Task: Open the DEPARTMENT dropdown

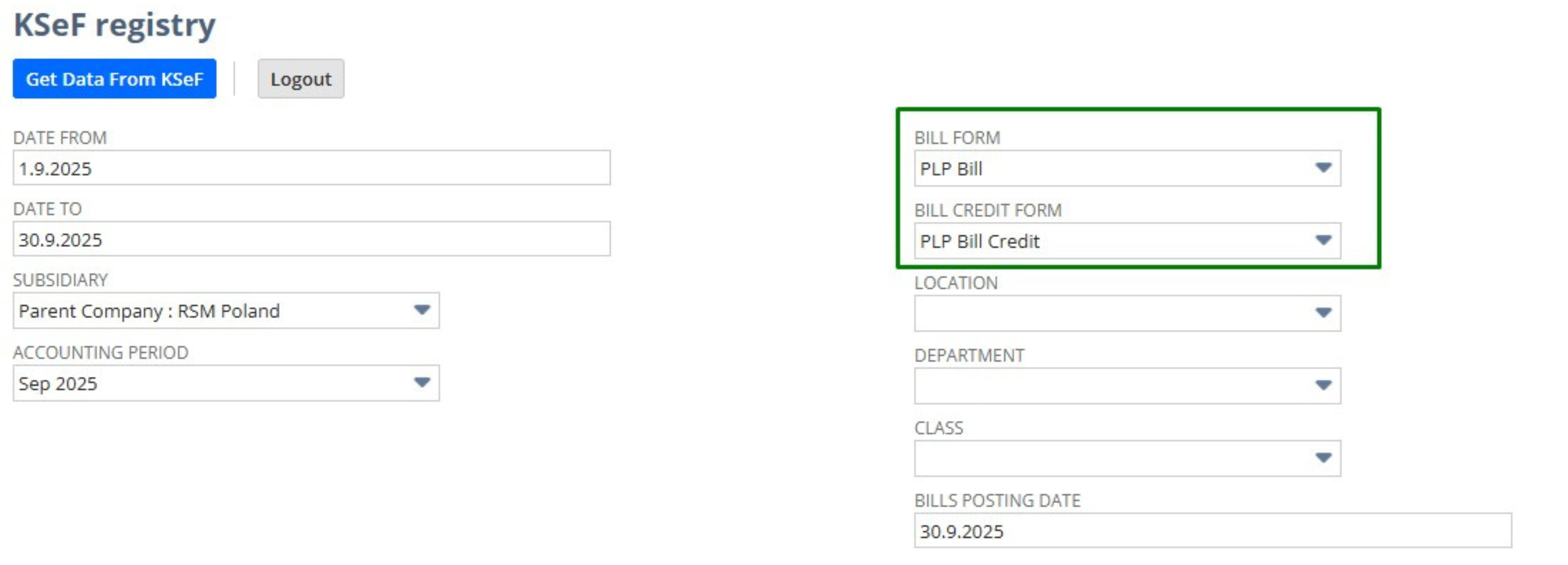Action: [1126, 385]
